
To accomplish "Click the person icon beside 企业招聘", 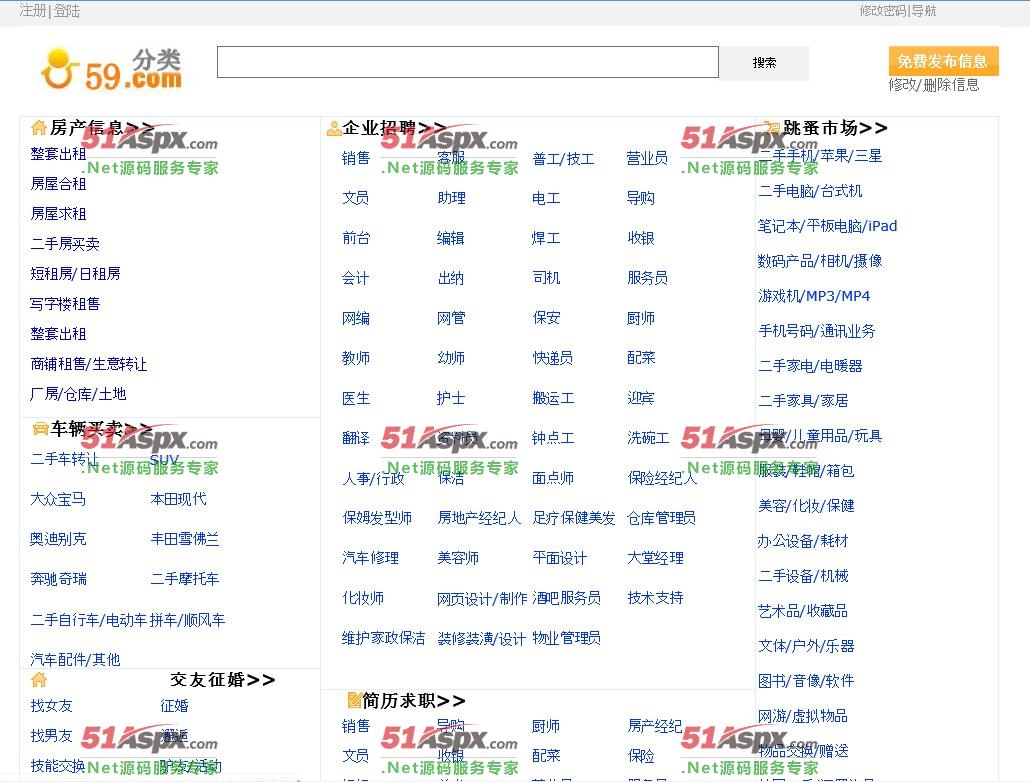I will (333, 129).
